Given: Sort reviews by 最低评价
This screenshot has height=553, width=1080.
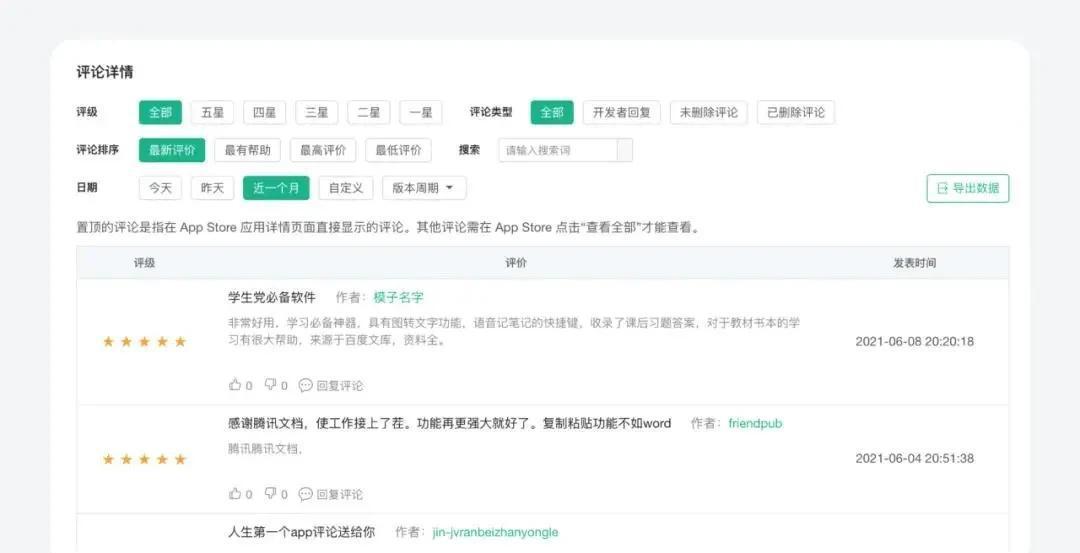Looking at the screenshot, I should coord(399,150).
